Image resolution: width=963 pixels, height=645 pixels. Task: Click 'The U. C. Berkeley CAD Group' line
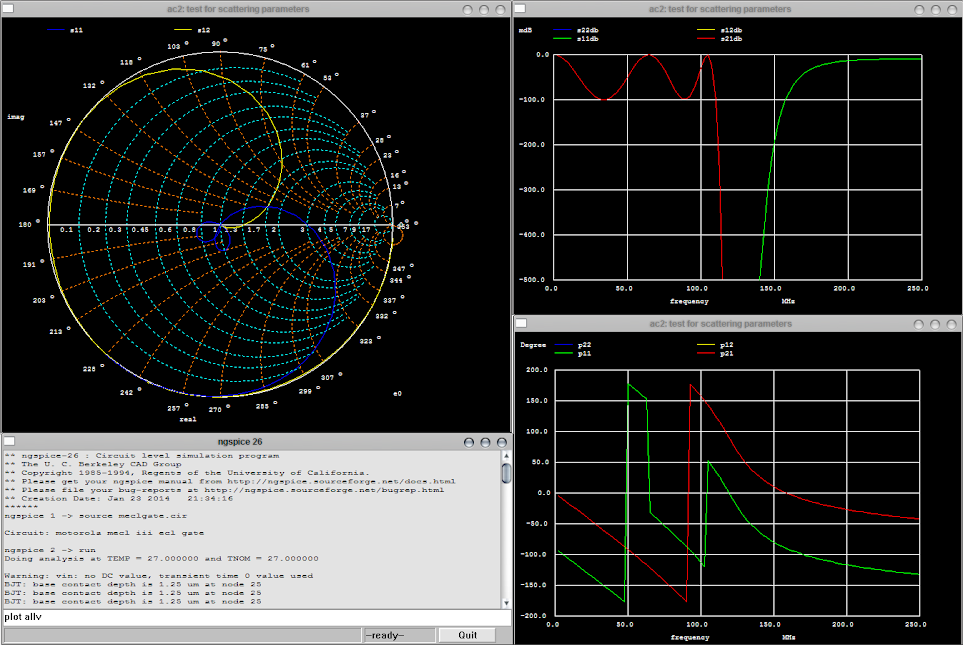93,464
